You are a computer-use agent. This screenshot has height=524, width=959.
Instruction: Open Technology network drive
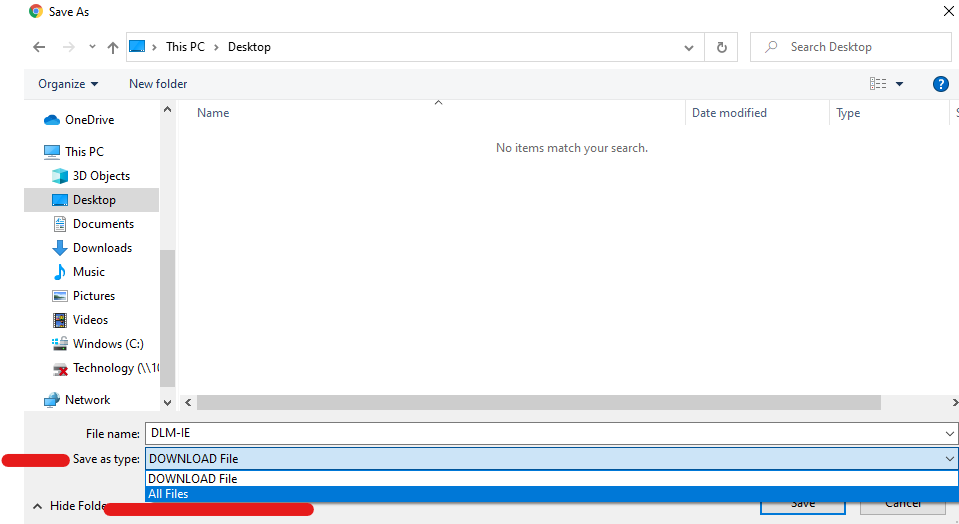[x=115, y=368]
